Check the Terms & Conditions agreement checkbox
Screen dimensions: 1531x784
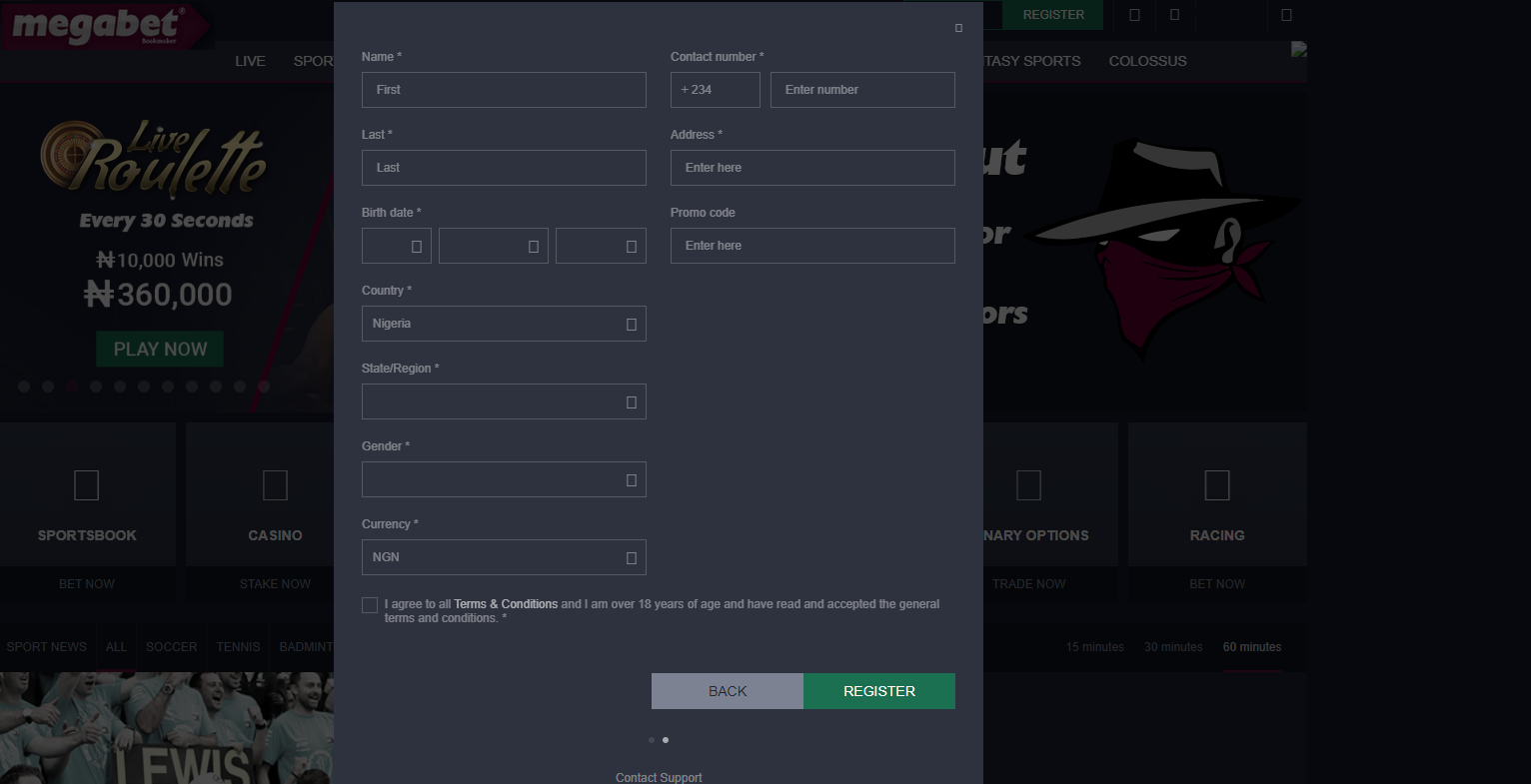369,604
